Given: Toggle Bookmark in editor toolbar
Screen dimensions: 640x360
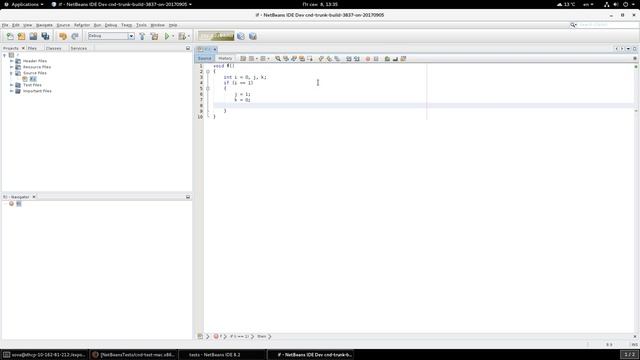Looking at the screenshot, I should coord(337,59).
